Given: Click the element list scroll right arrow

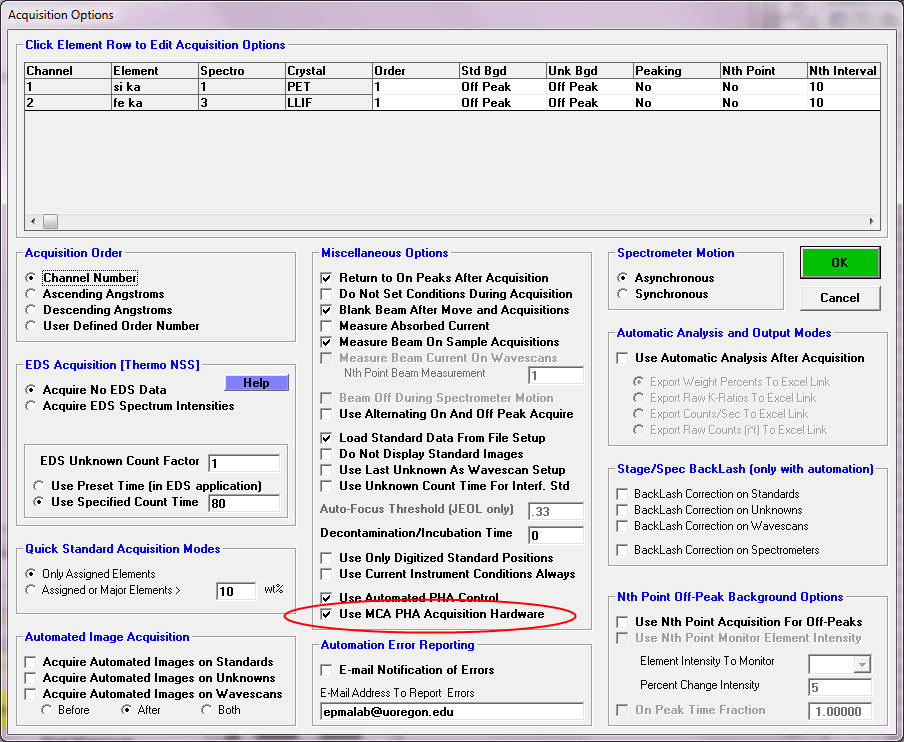Looking at the screenshot, I should tap(873, 222).
